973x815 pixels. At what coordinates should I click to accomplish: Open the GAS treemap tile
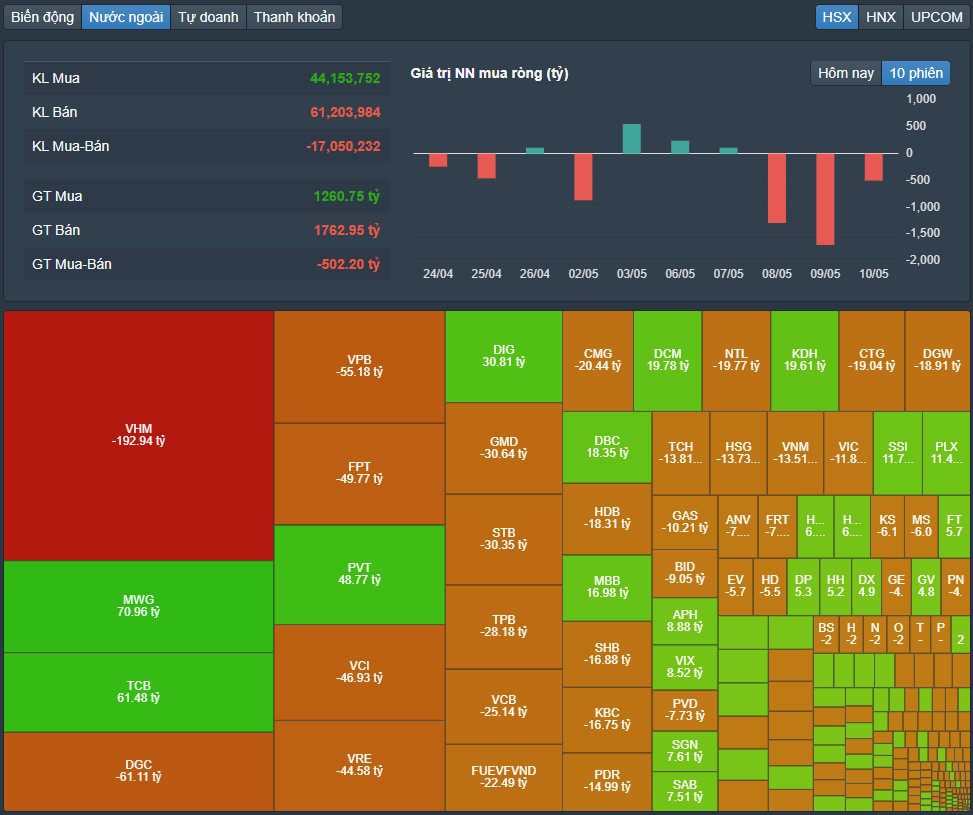pos(684,522)
